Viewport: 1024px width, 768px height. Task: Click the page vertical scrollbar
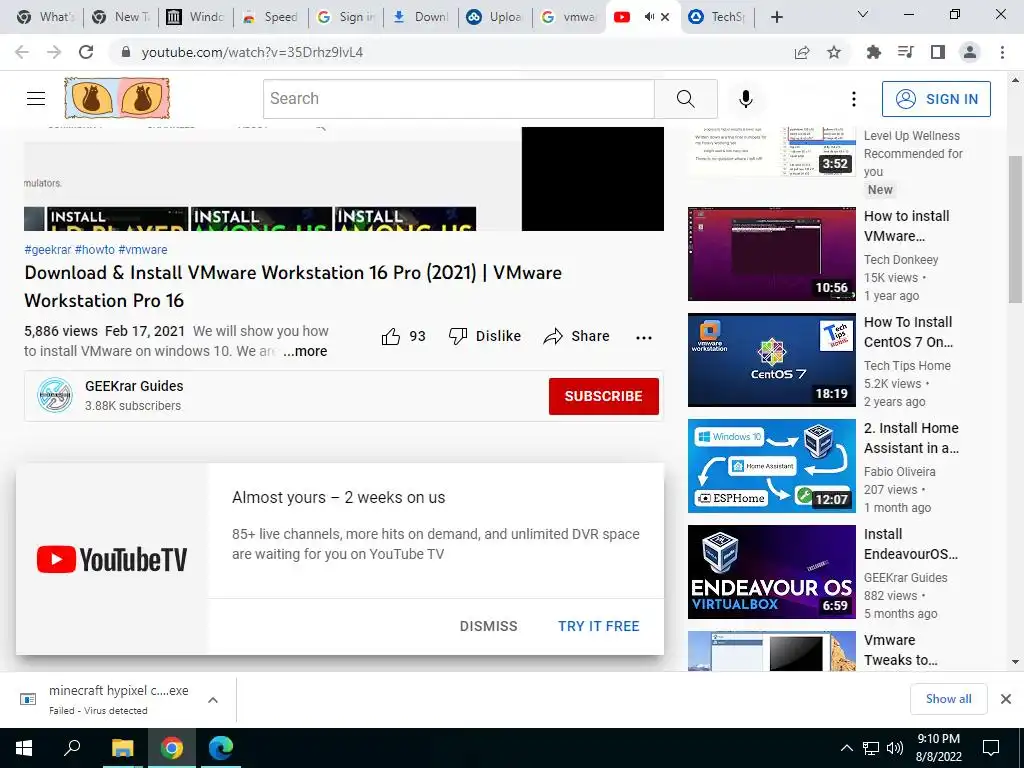point(1015,229)
